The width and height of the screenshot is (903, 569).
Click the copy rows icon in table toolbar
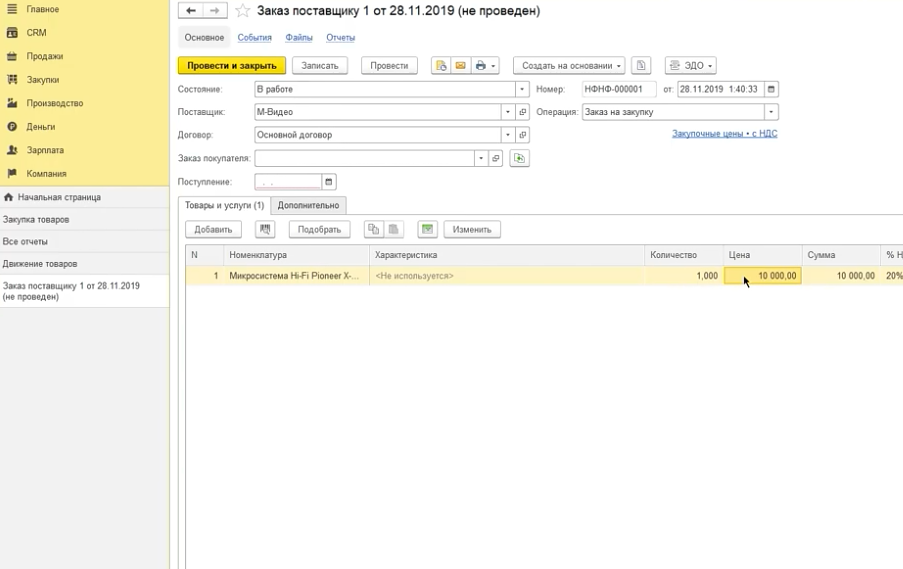click(x=373, y=230)
